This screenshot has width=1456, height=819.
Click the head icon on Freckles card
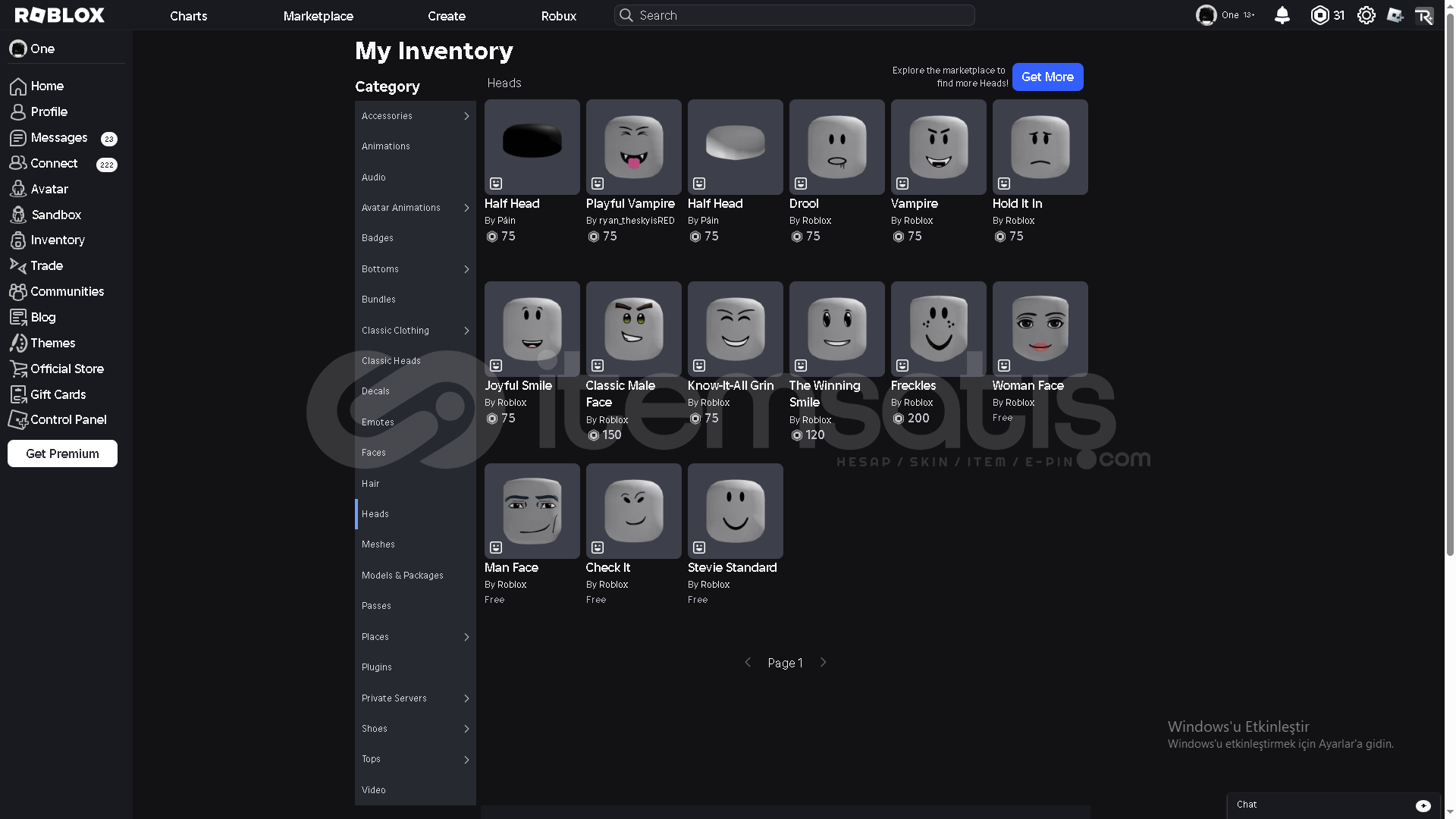[x=902, y=366]
